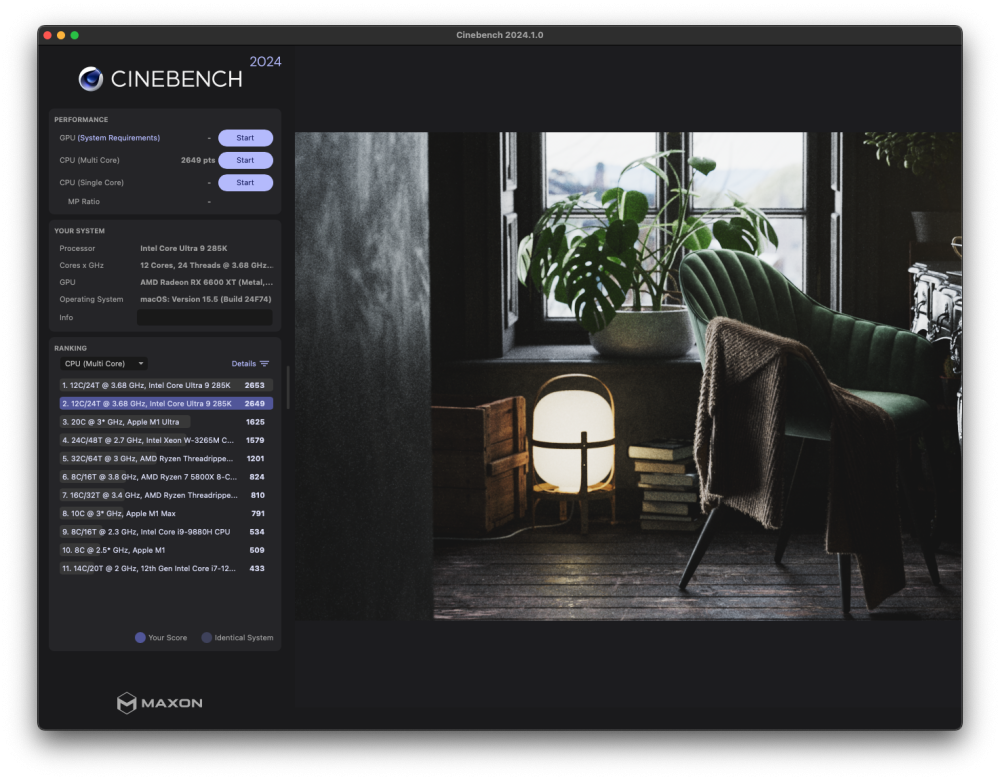This screenshot has width=1000, height=780.
Task: Click the Identical System legend dot
Action: coord(207,638)
